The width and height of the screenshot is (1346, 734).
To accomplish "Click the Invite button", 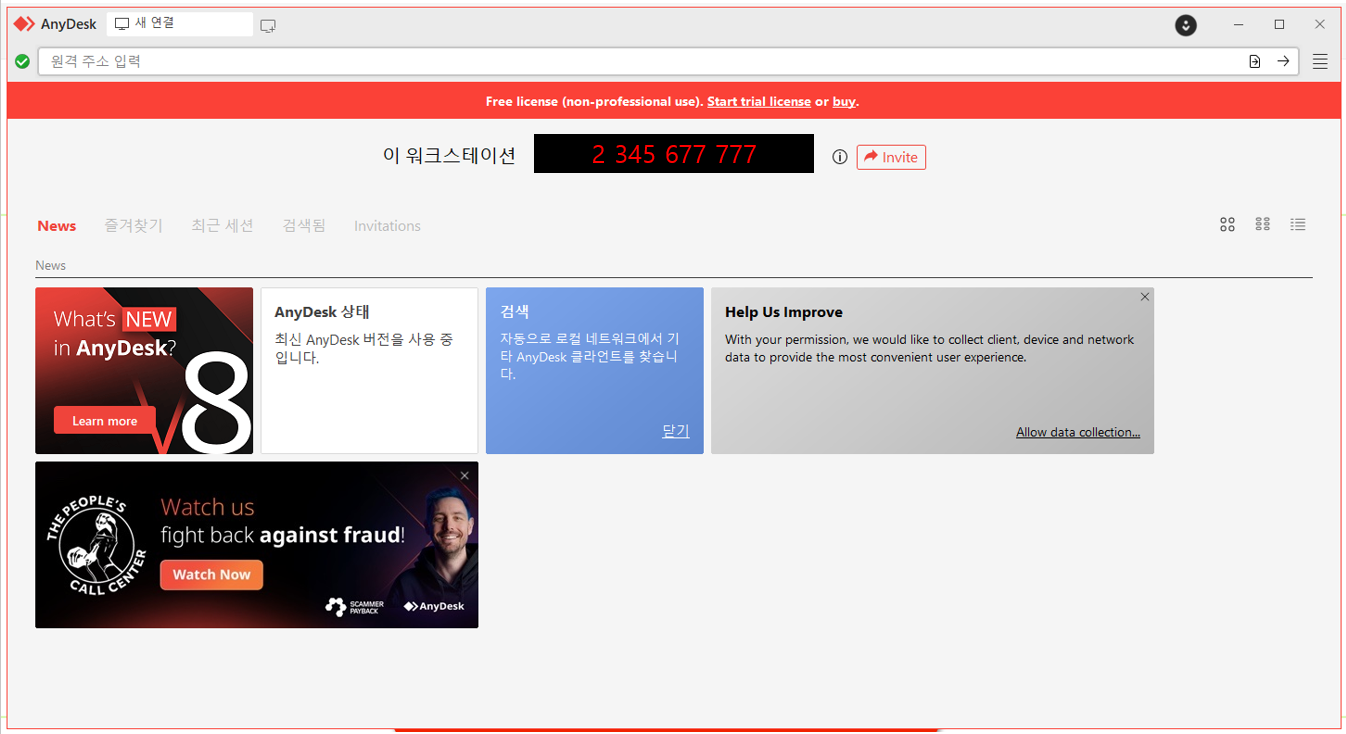I will [x=891, y=157].
